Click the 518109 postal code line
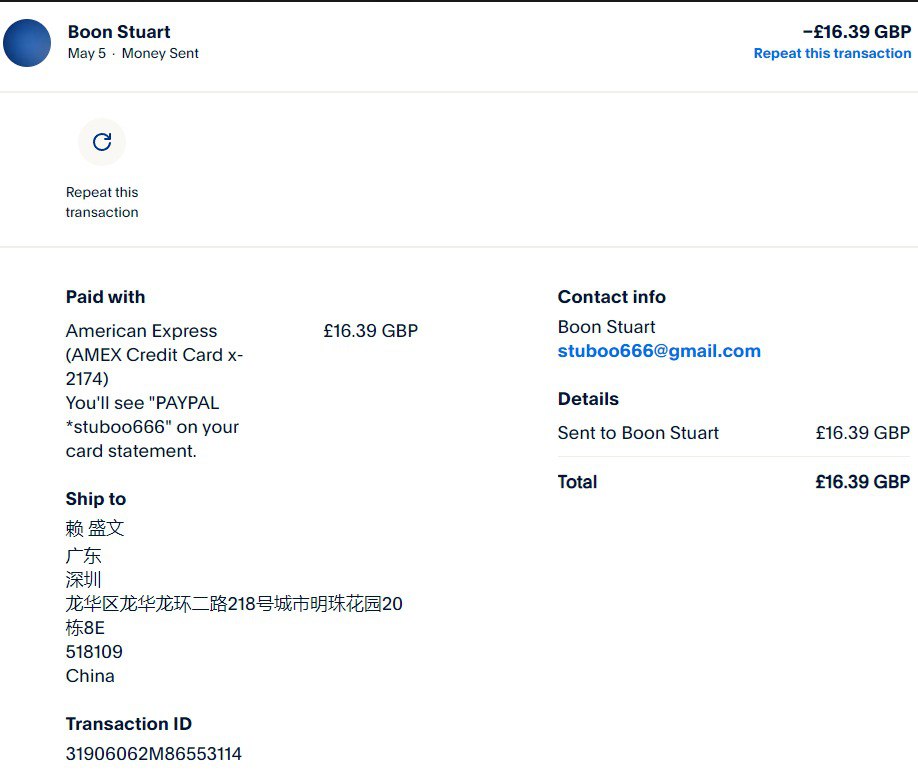 coord(94,652)
